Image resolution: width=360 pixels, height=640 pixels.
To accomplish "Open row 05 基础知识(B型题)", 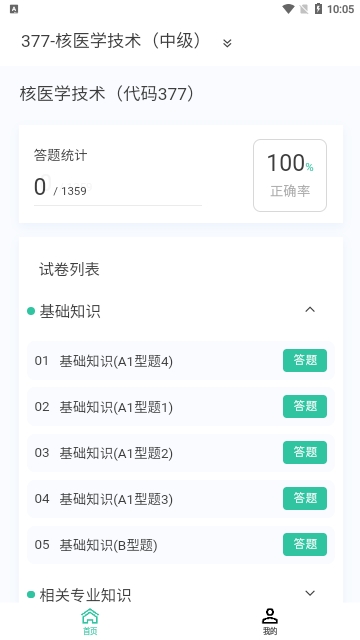I will click(181, 545).
